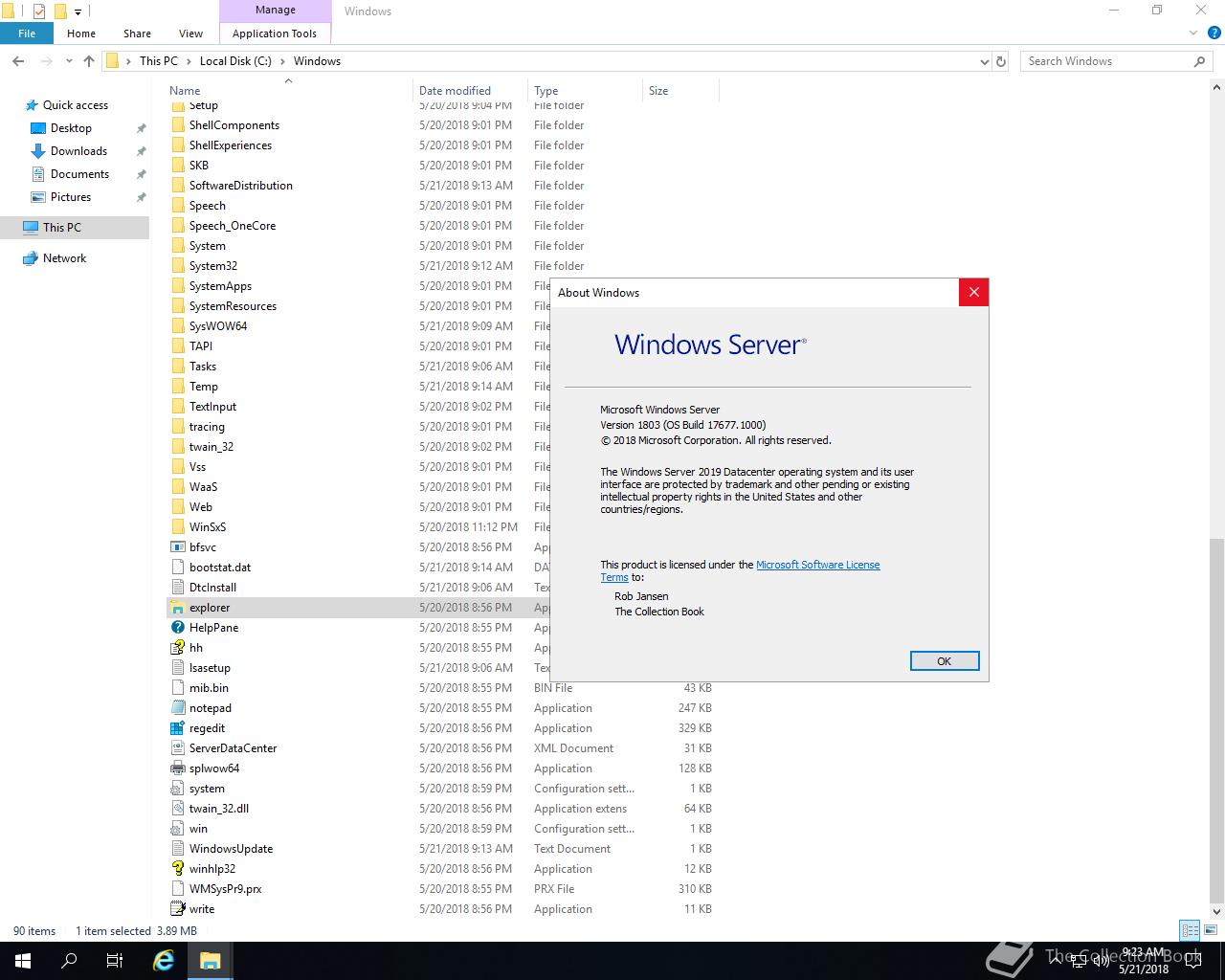Click the splwow64 printer icon
The image size is (1225, 980).
177,768
